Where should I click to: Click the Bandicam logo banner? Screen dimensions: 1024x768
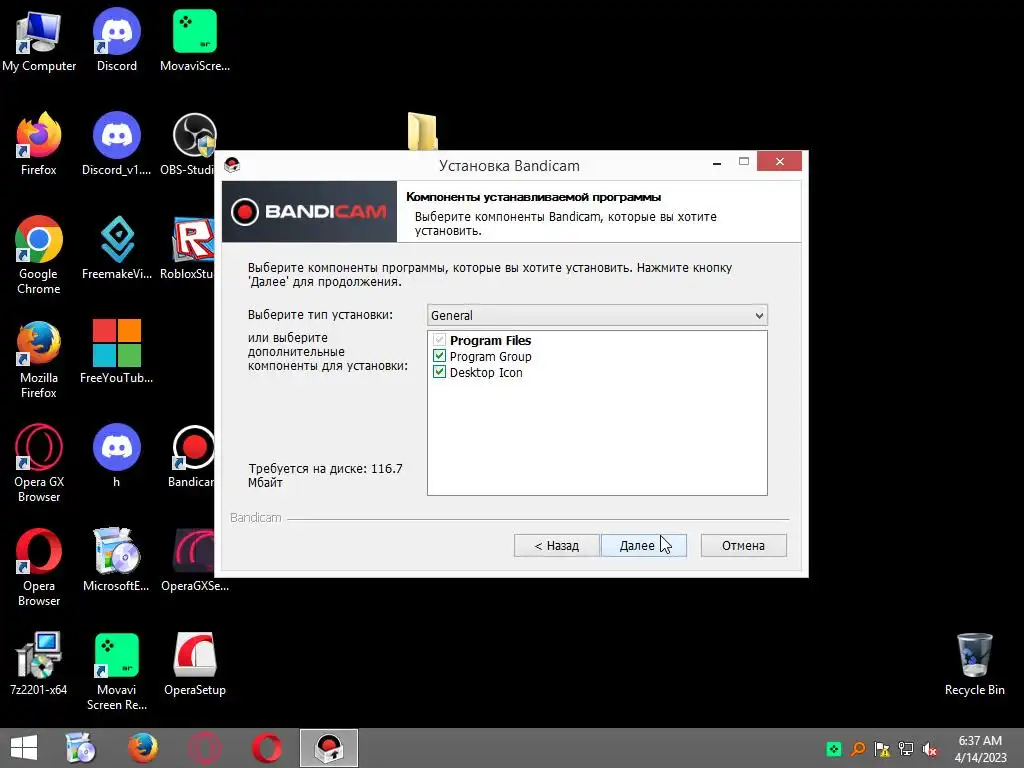(x=309, y=212)
